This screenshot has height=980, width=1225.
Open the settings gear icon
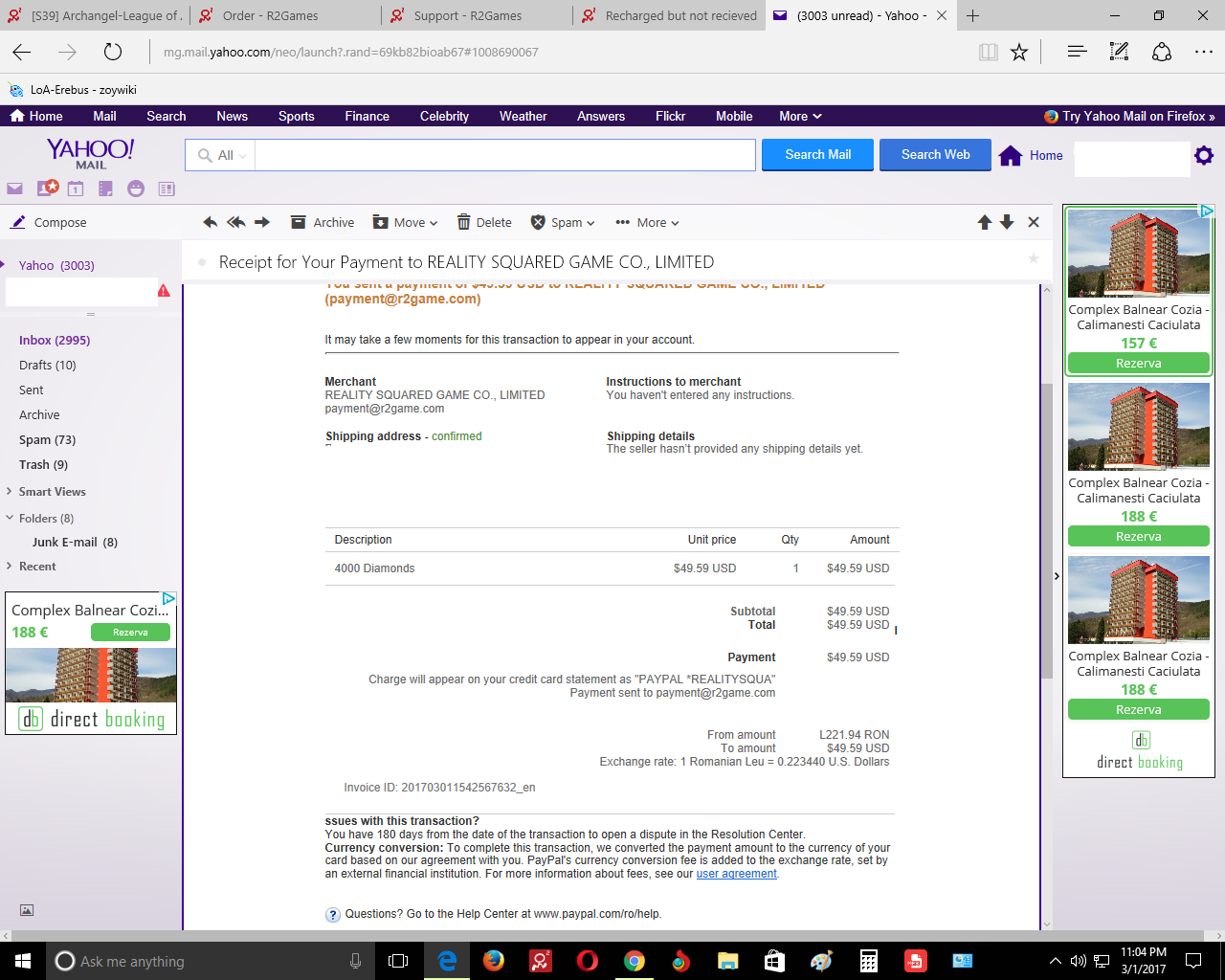pos(1204,155)
